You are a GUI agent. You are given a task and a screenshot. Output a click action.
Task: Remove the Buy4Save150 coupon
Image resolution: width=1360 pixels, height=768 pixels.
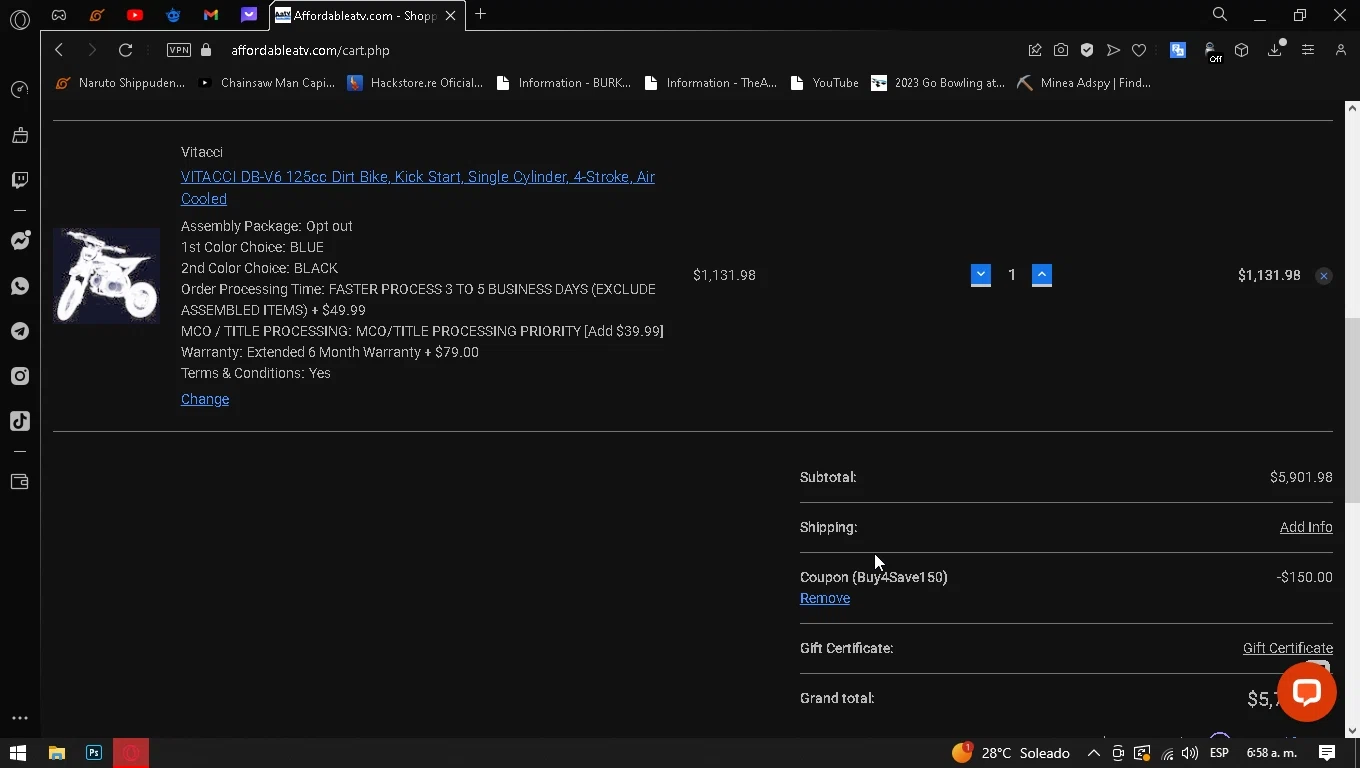(x=825, y=598)
